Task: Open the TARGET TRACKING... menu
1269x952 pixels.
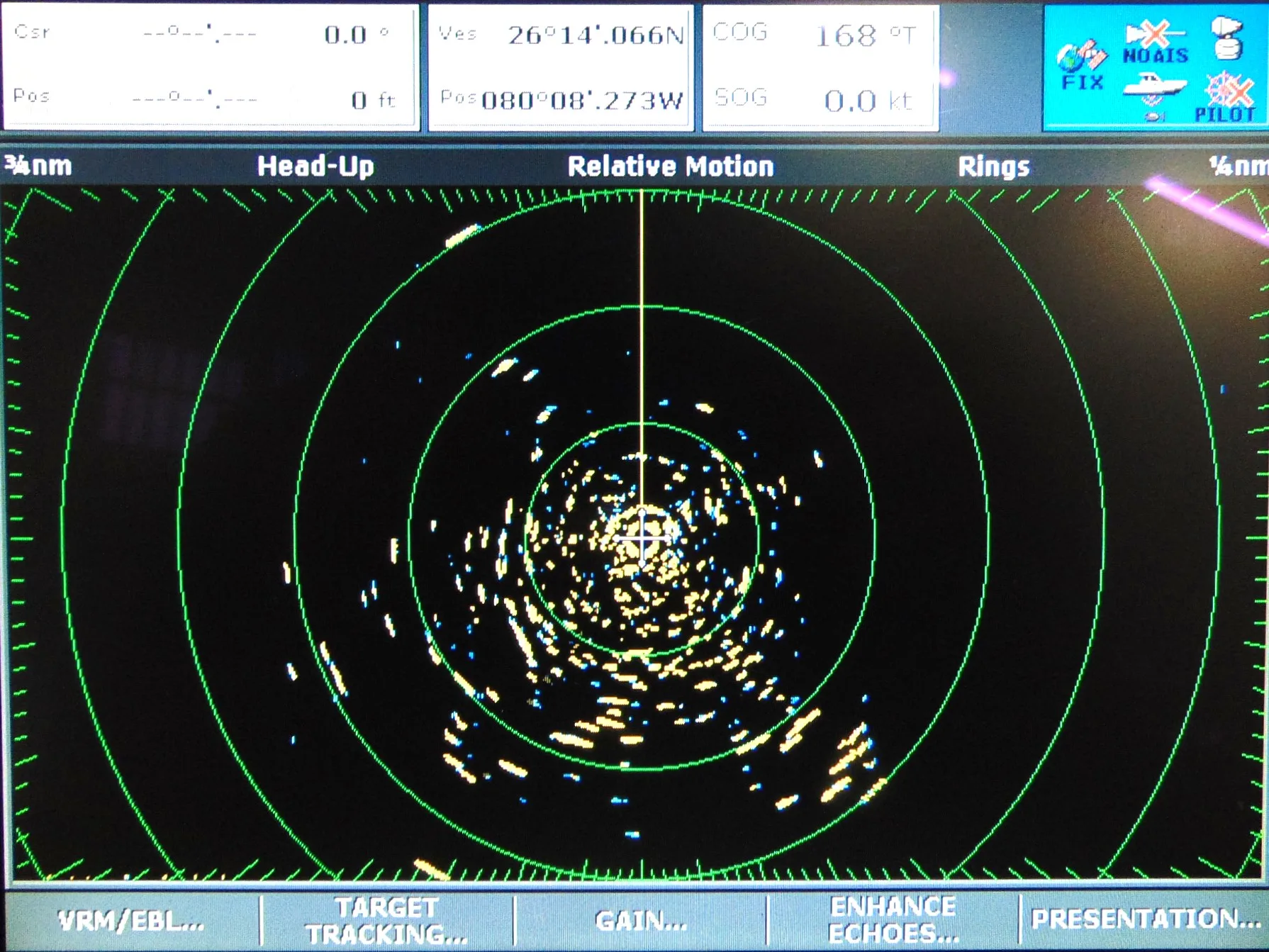Action: pyautogui.click(x=387, y=920)
